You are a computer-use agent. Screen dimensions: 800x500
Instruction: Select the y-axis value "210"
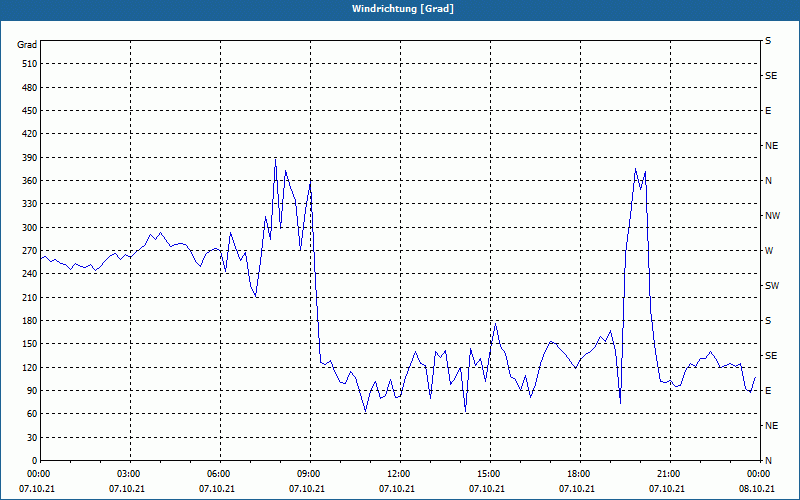30,297
